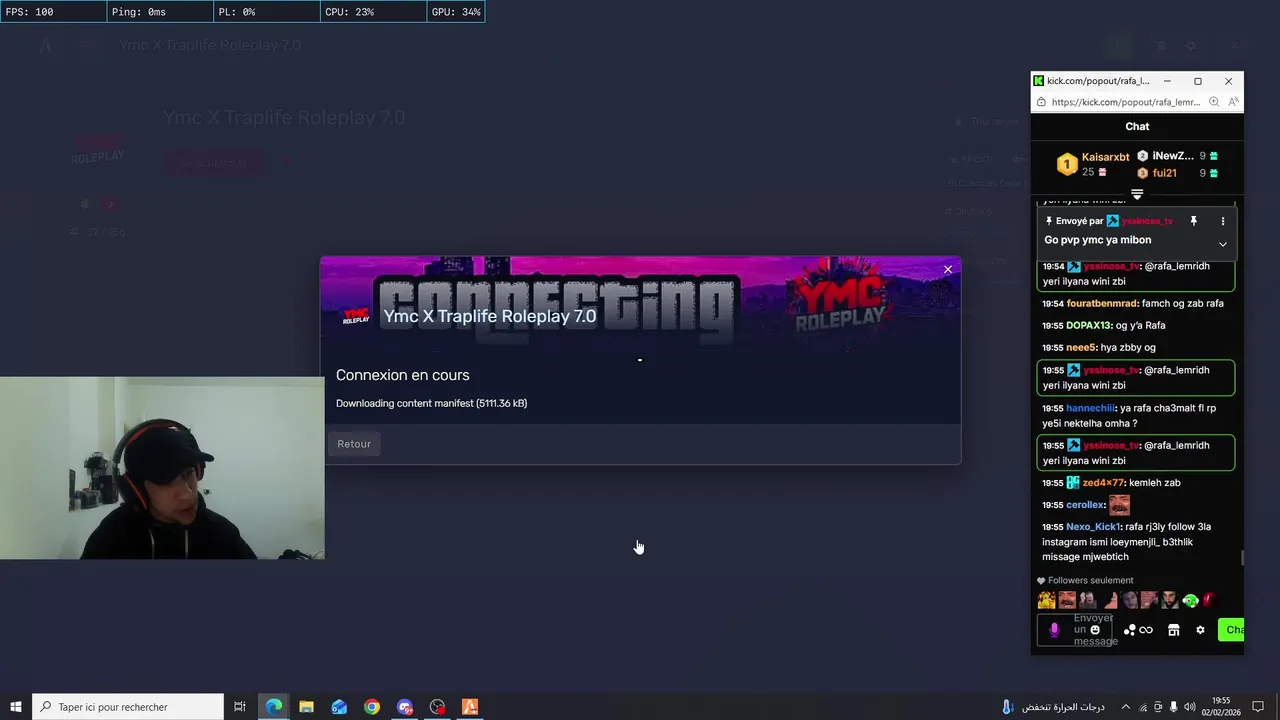Collapse the gifter leaderboard with the arrow handle
1280x720 pixels.
(x=1137, y=194)
